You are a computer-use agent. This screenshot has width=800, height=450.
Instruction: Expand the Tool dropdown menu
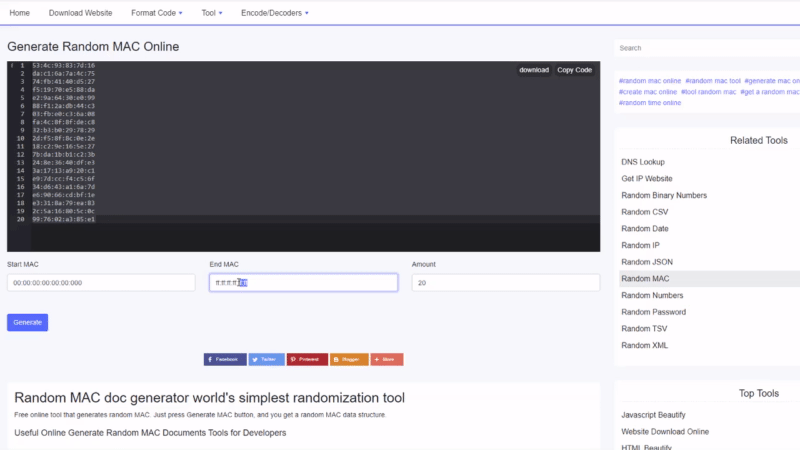(x=211, y=13)
